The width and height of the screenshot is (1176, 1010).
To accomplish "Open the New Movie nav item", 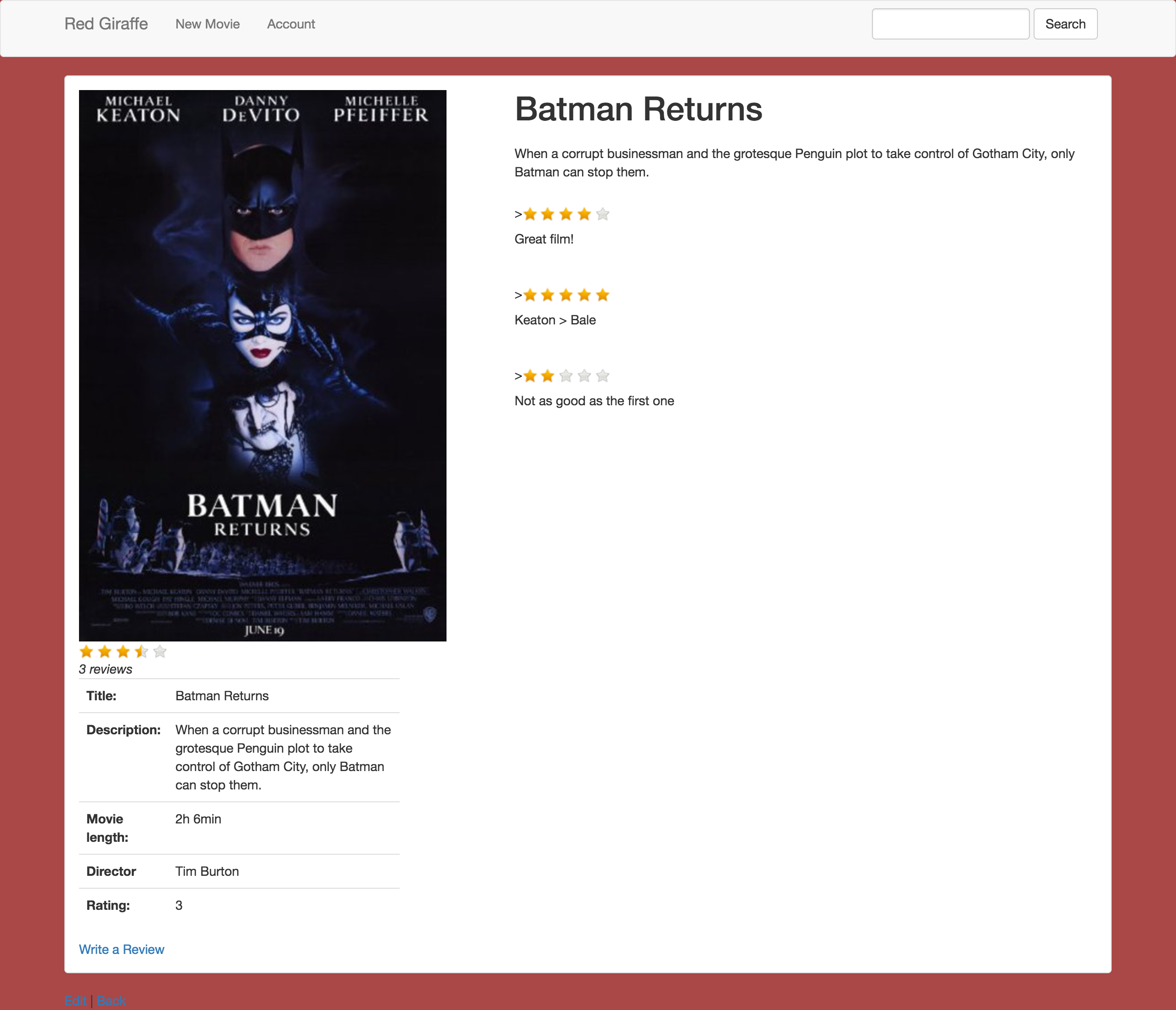I will point(208,24).
